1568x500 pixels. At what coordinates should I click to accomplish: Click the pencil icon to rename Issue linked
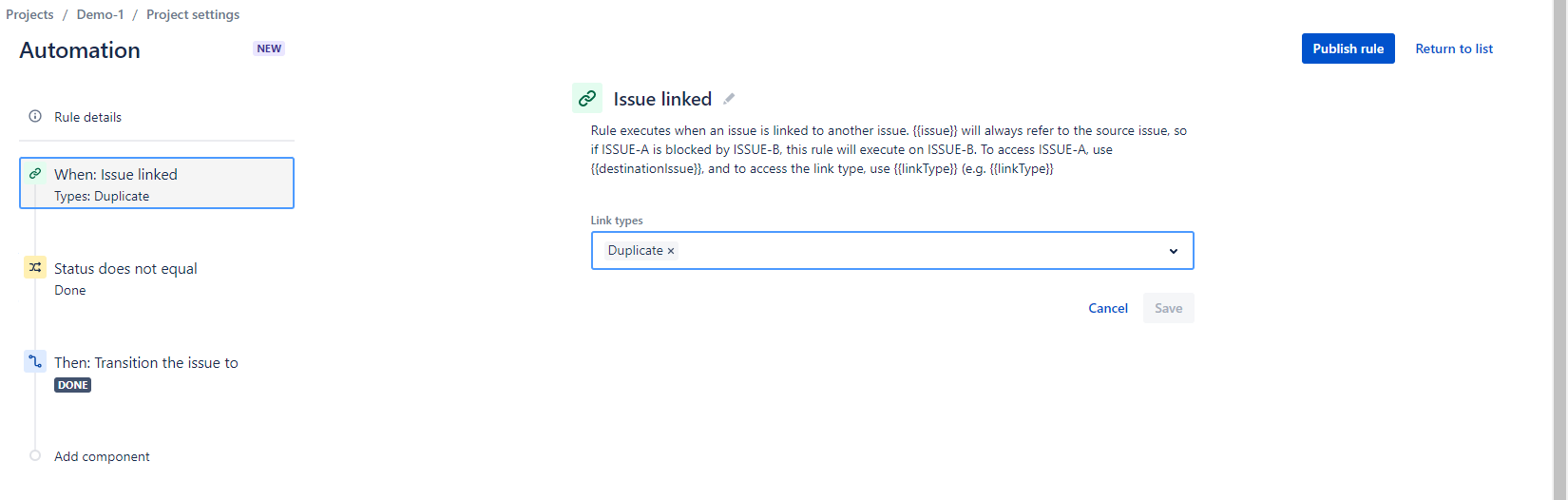pyautogui.click(x=729, y=99)
